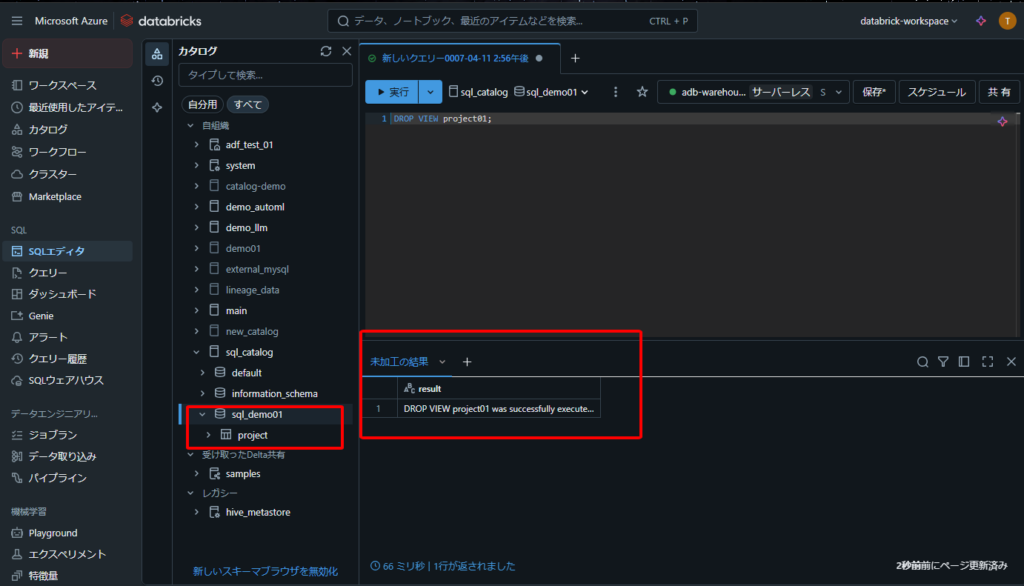Select the 自分用 filter toggle
The image size is (1024, 586).
[x=201, y=104]
